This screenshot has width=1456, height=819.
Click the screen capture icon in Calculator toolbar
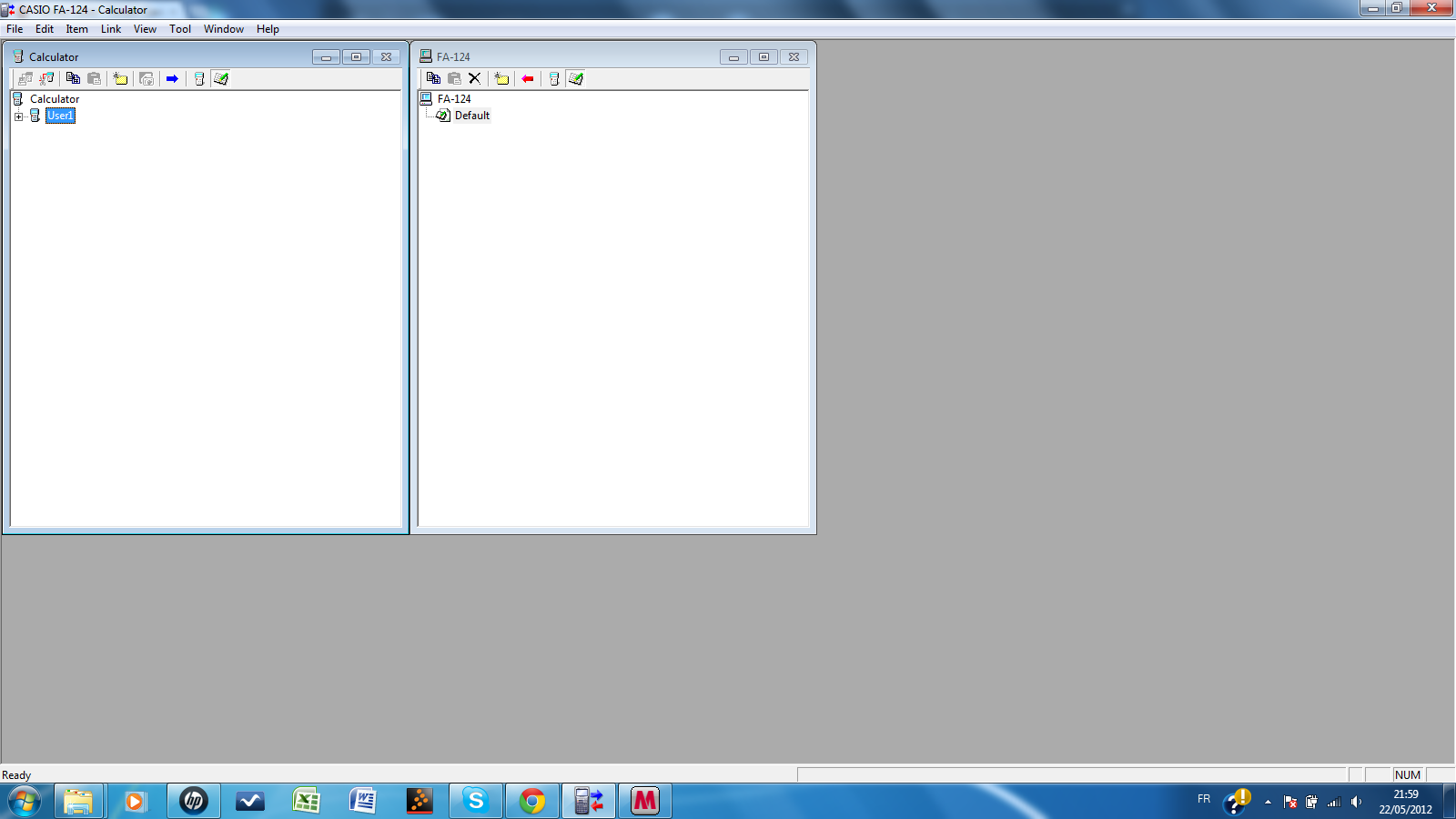(147, 79)
